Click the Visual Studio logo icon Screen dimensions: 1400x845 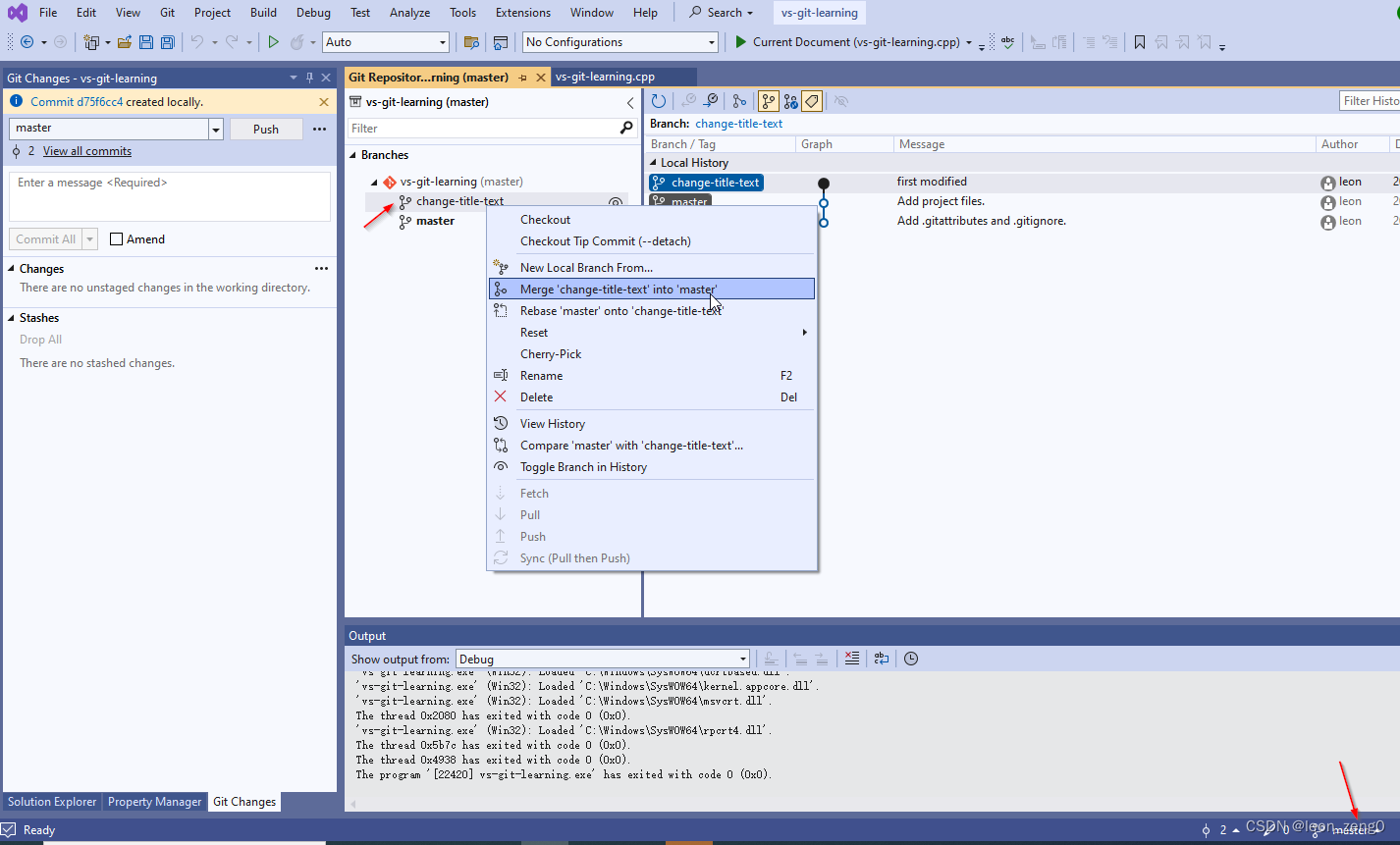tap(18, 13)
